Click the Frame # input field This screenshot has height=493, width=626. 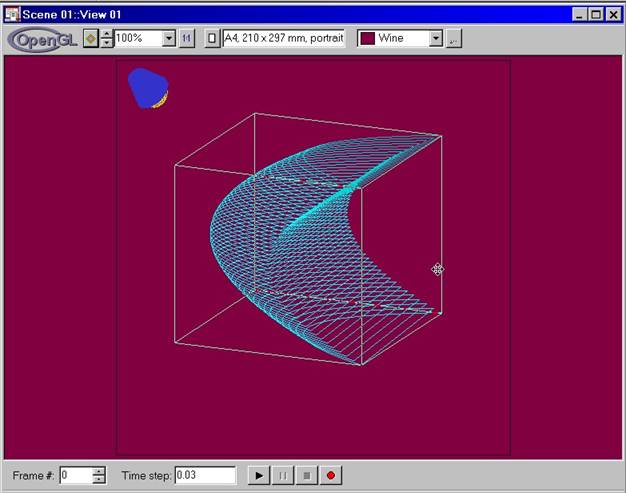(75, 475)
